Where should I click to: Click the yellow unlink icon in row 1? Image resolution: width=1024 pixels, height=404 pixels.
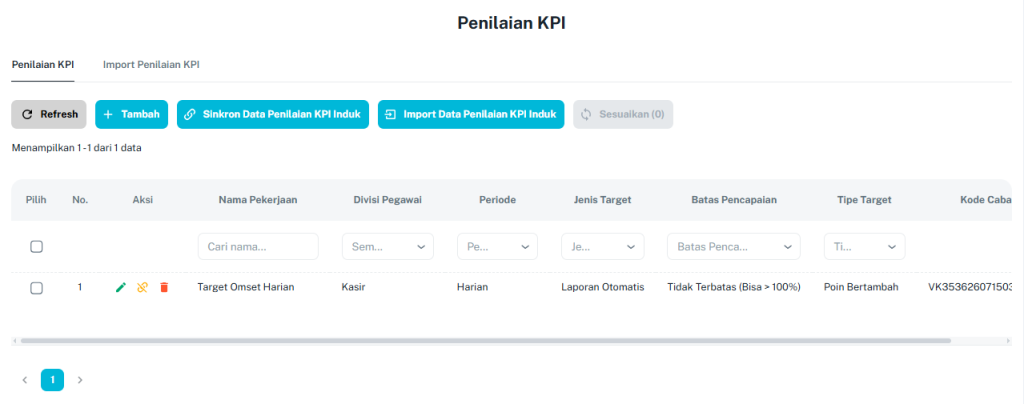pyautogui.click(x=142, y=287)
